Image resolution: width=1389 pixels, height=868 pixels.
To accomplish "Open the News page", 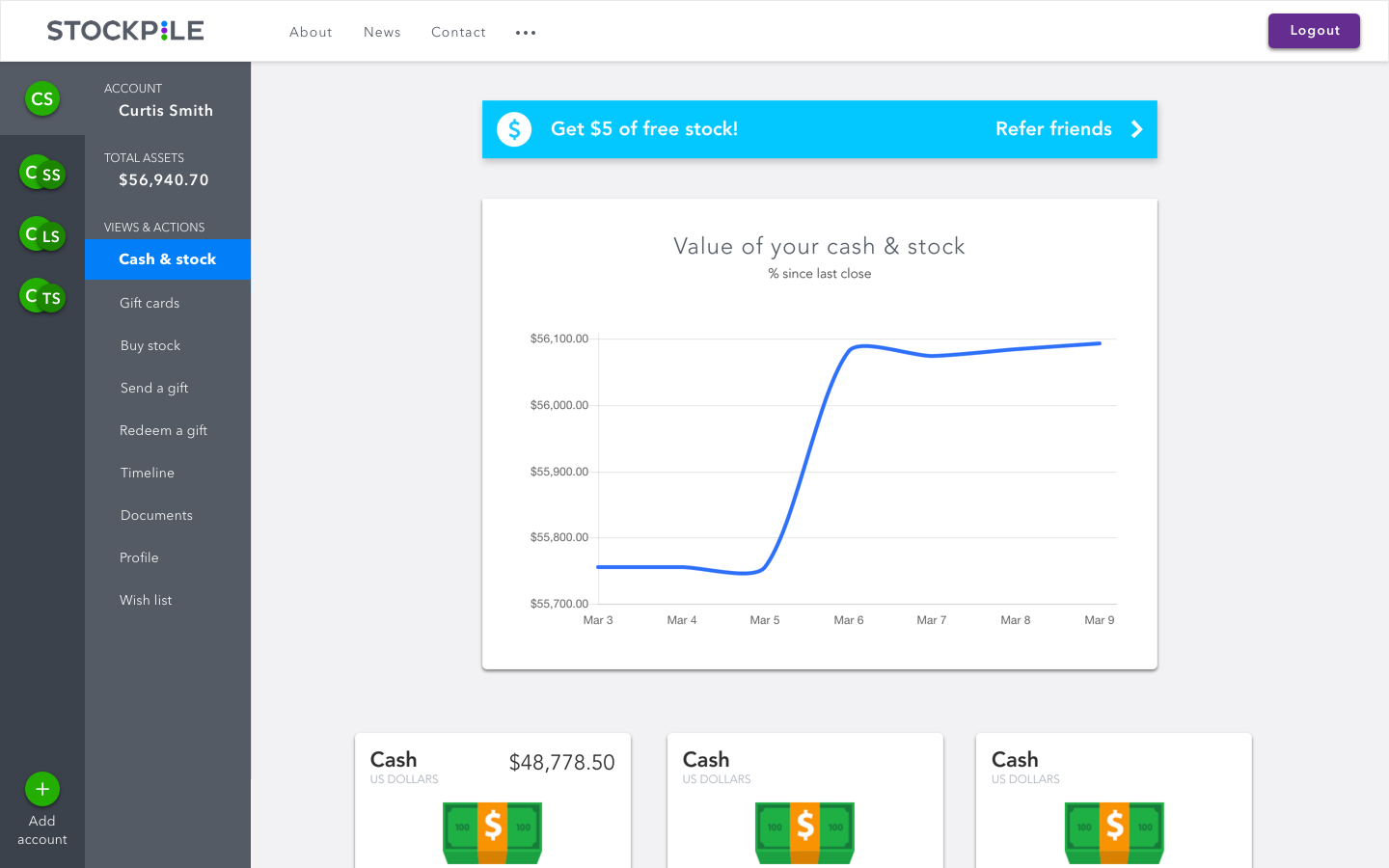I will (382, 33).
